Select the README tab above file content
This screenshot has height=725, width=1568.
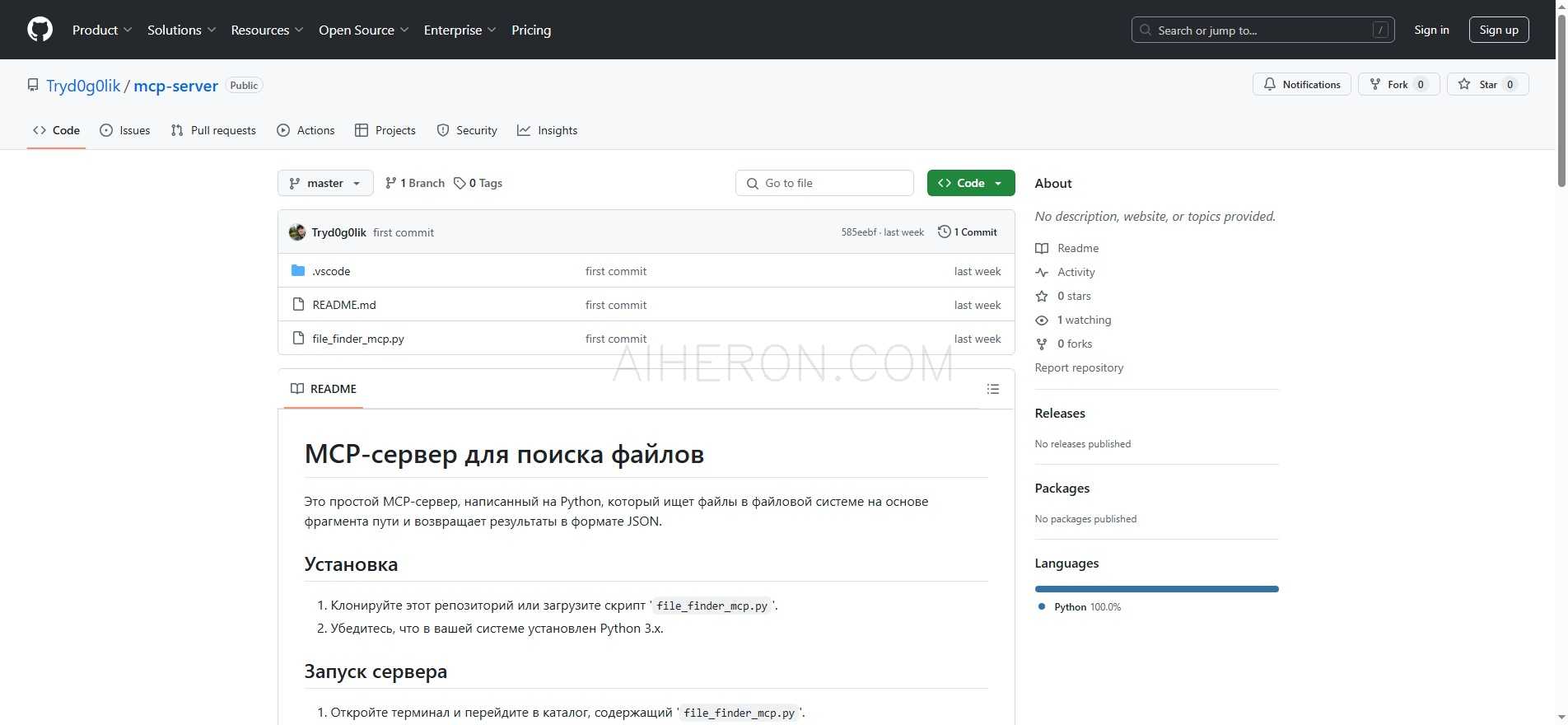324,389
